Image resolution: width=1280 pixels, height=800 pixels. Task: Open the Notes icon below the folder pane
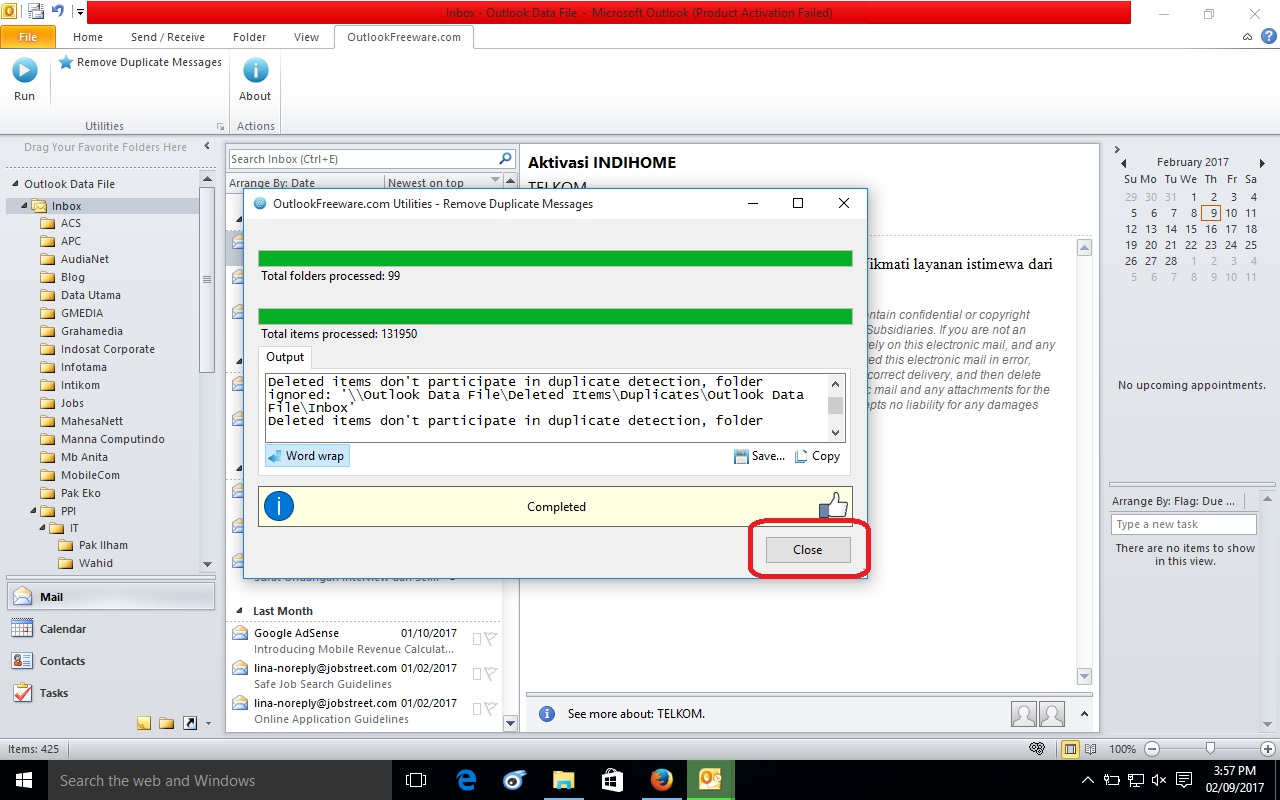click(143, 721)
